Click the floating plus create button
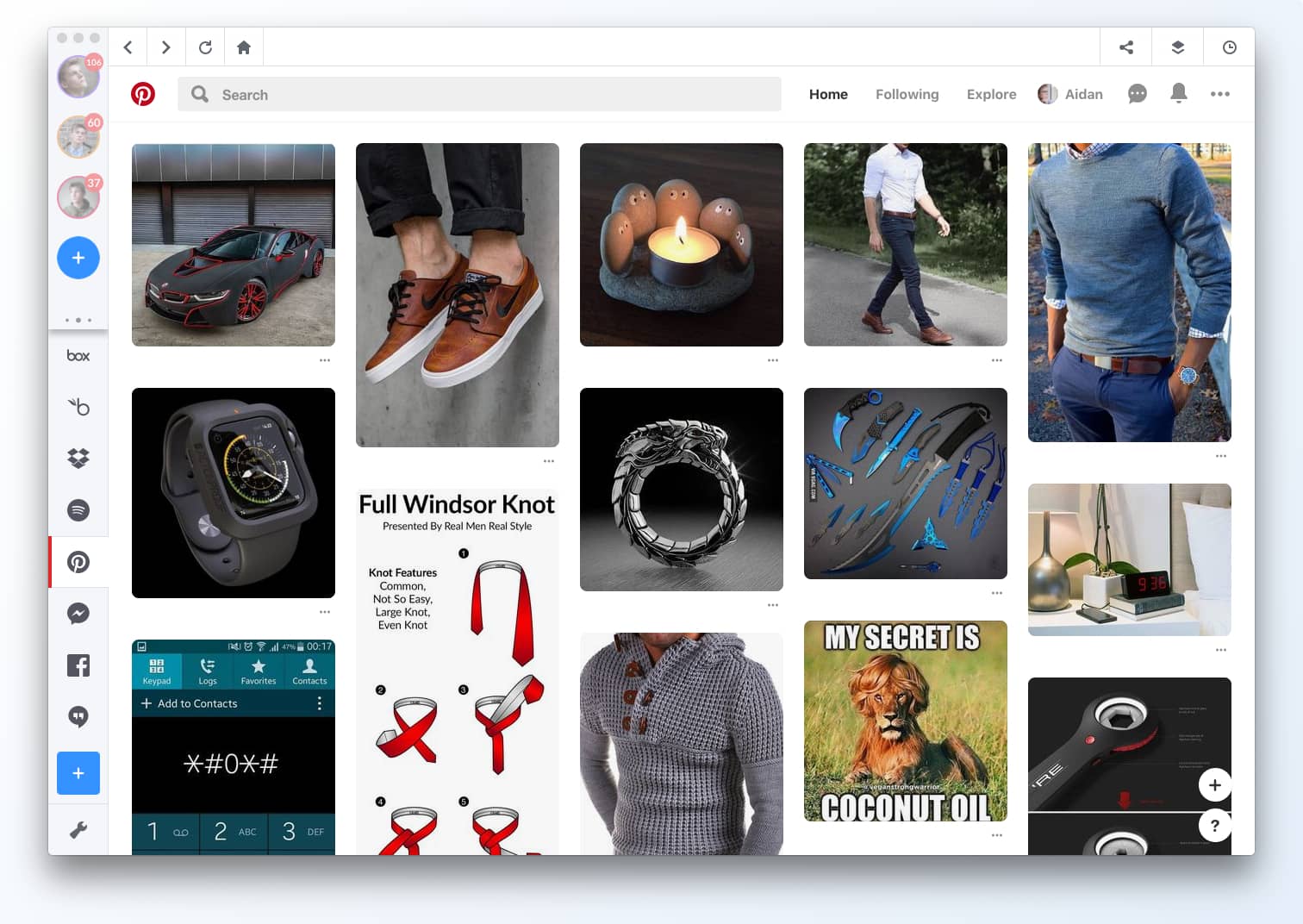Image resolution: width=1303 pixels, height=924 pixels. 1215,785
